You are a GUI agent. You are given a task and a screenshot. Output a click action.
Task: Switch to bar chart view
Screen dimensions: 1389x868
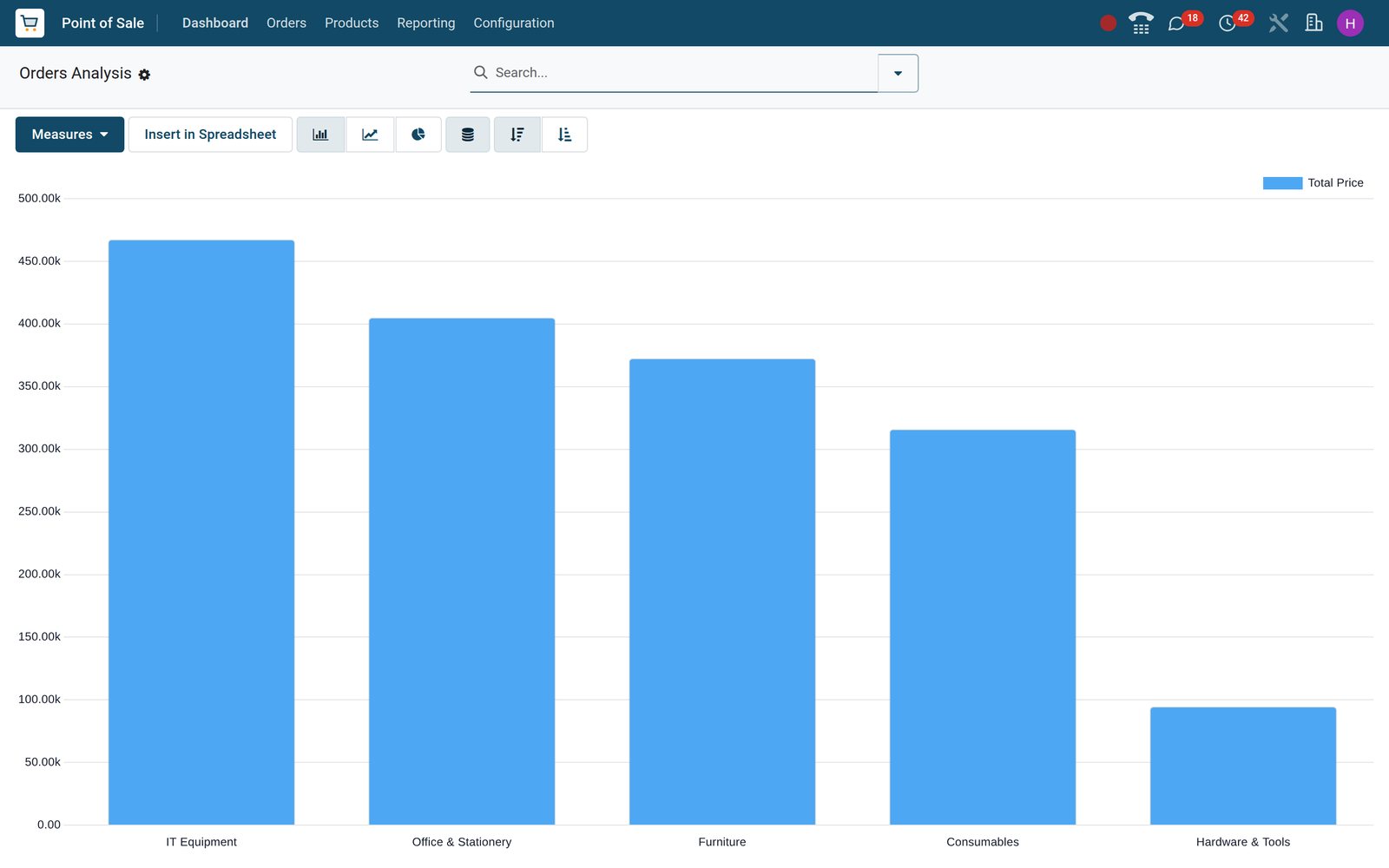coord(320,135)
